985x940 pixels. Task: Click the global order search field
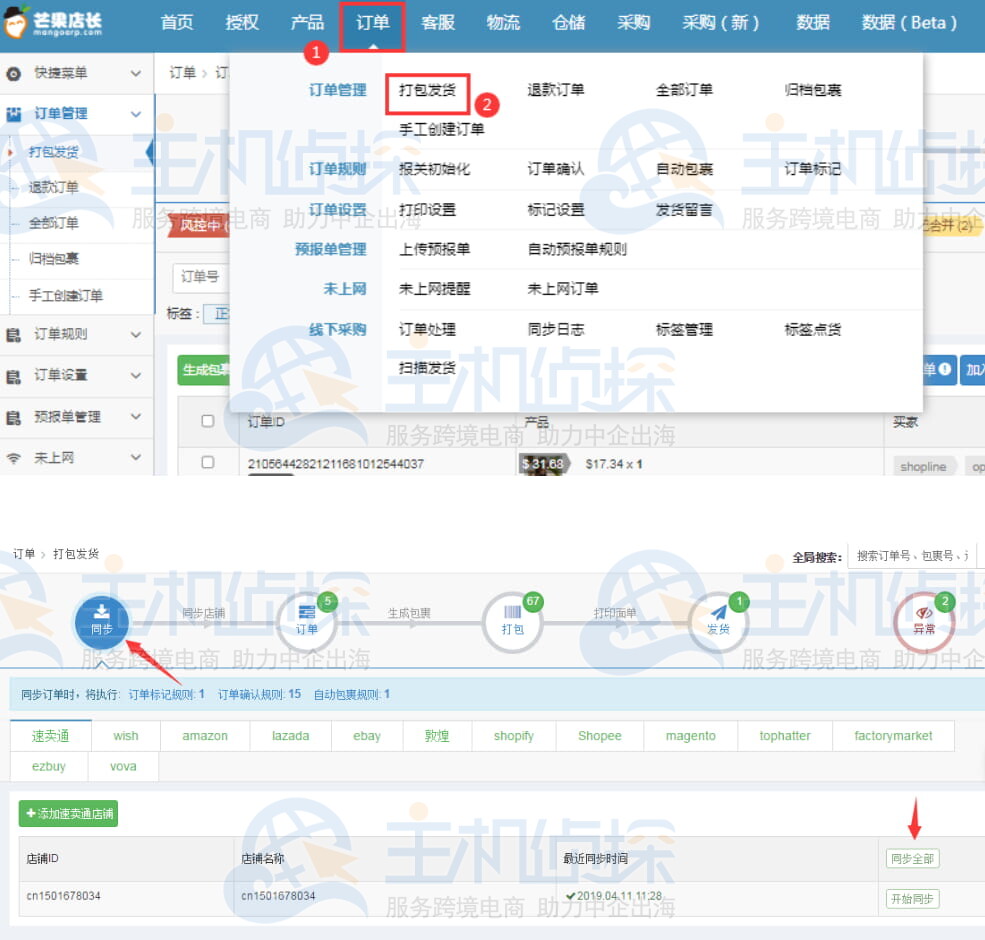tap(911, 557)
